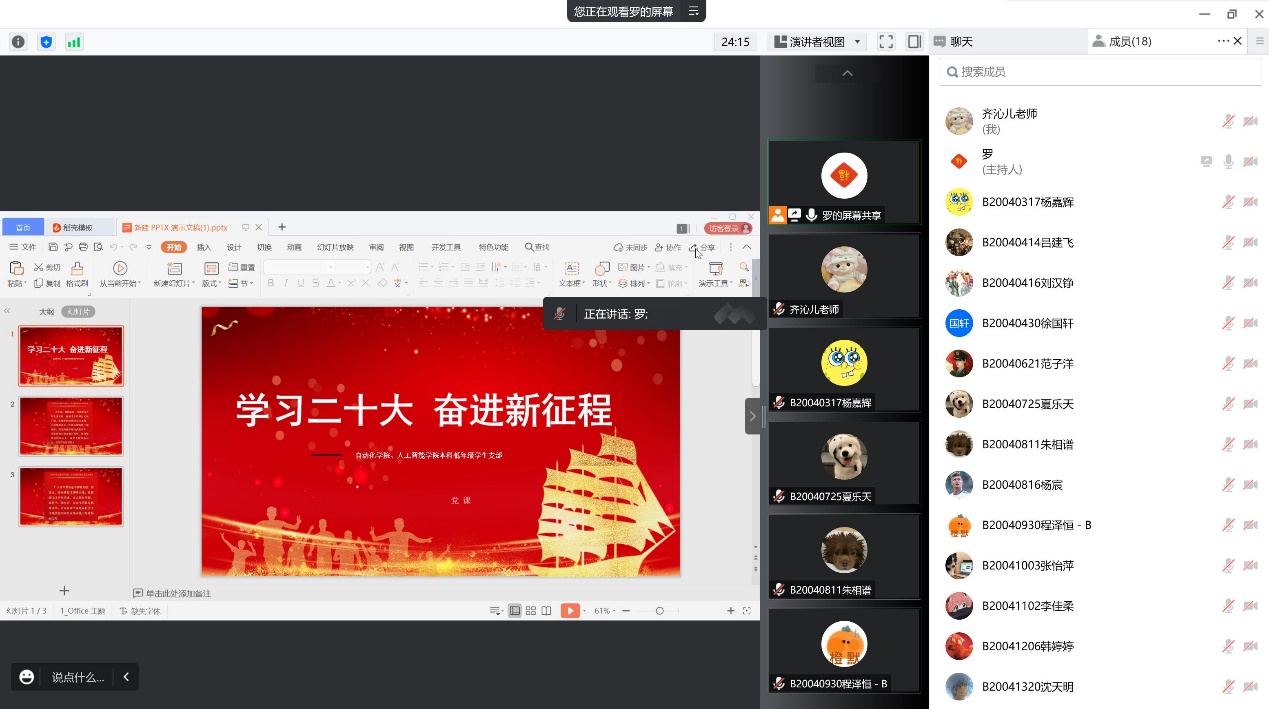Image resolution: width=1269 pixels, height=709 pixels.
Task: Click the blue security shield icon
Action: (x=46, y=42)
